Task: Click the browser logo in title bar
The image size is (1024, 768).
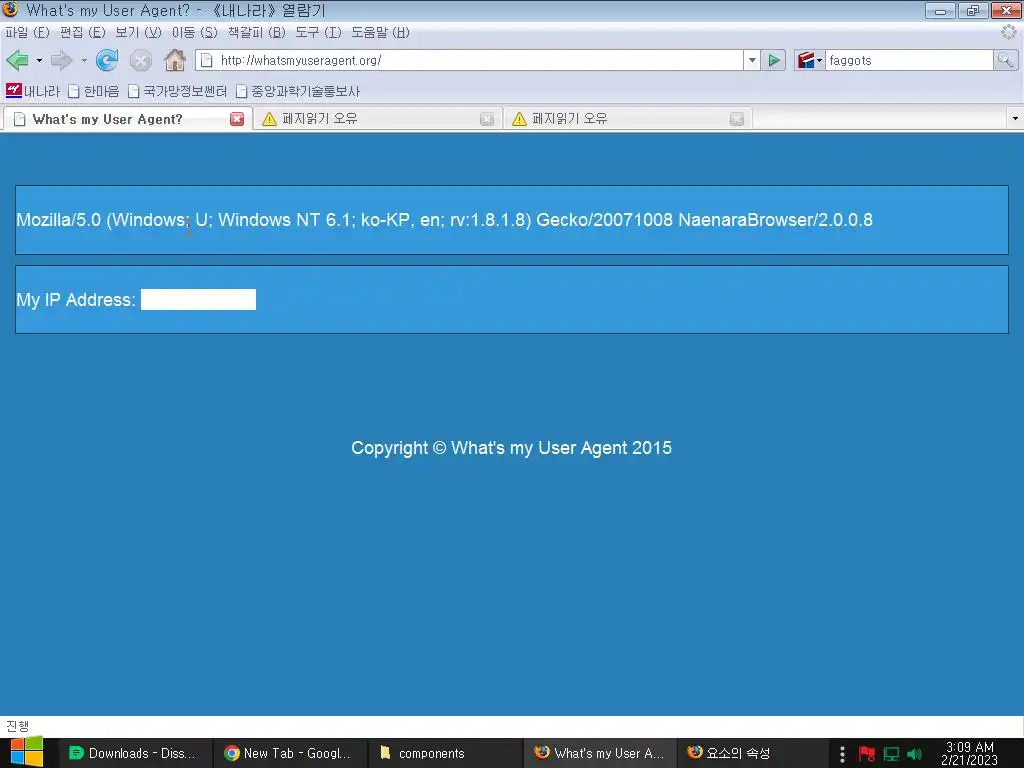Action: point(10,9)
